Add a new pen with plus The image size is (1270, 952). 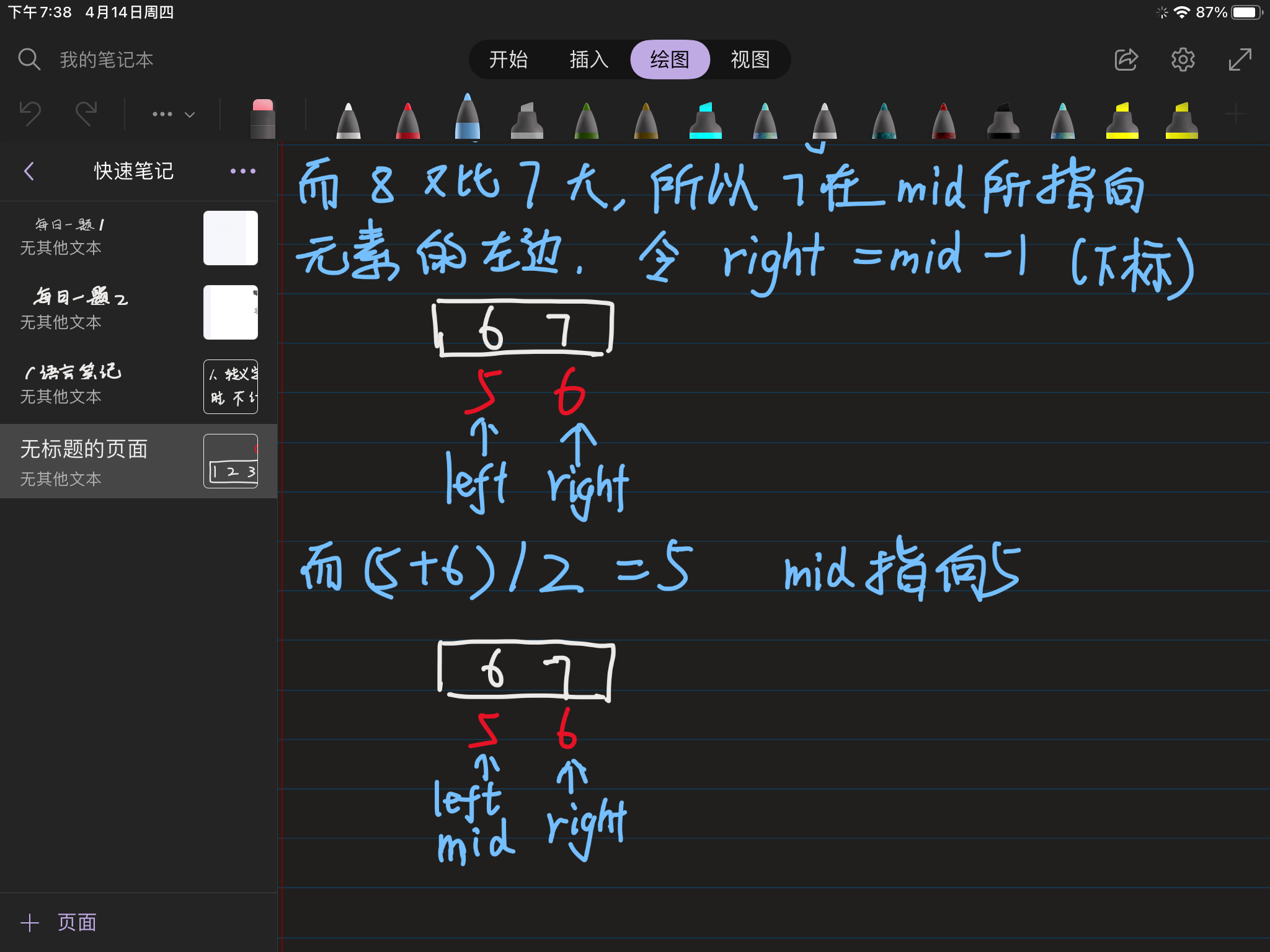click(1235, 114)
